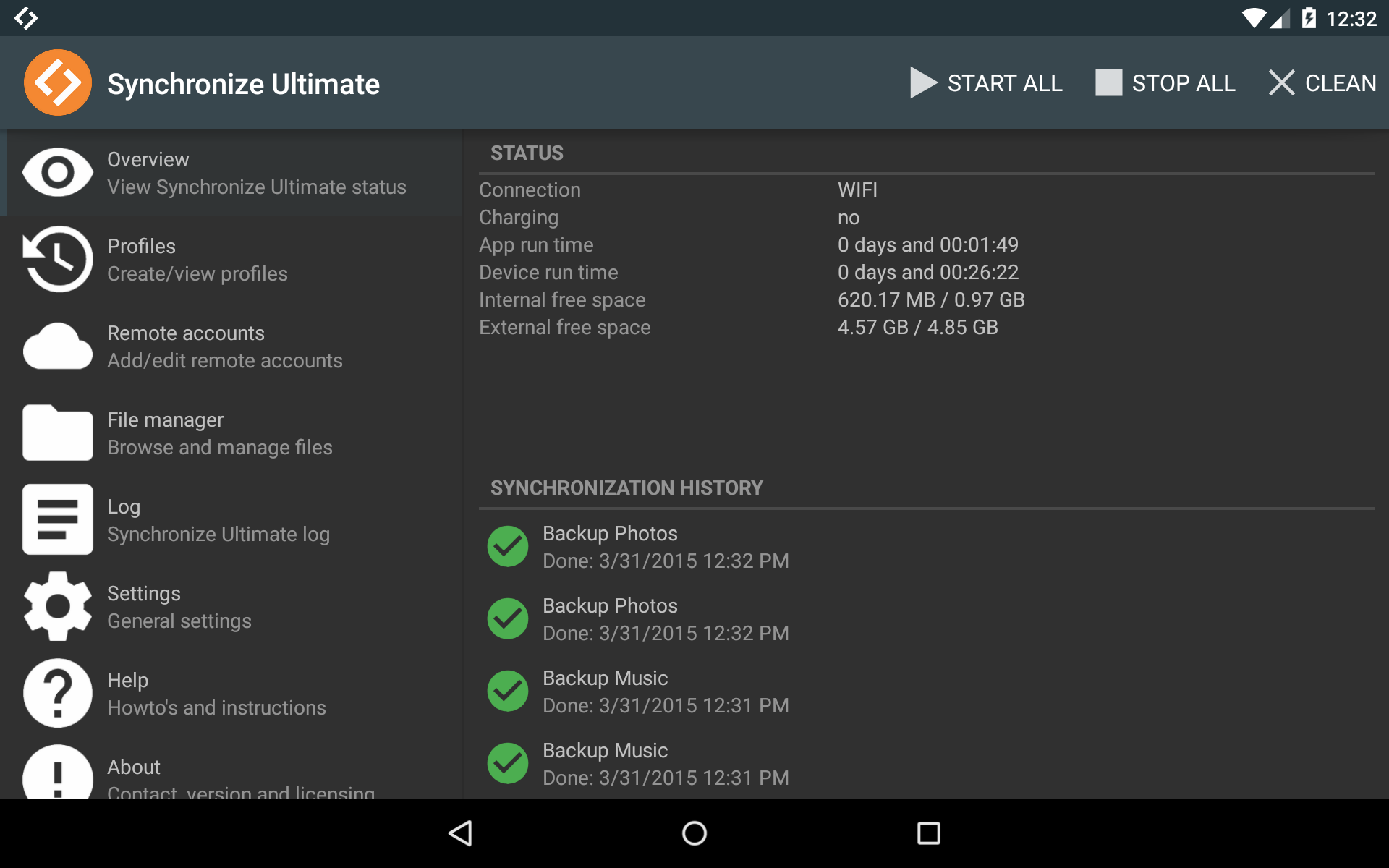Select the 'Device run time' label
Image resolution: width=1389 pixels, height=868 pixels.
click(x=548, y=272)
